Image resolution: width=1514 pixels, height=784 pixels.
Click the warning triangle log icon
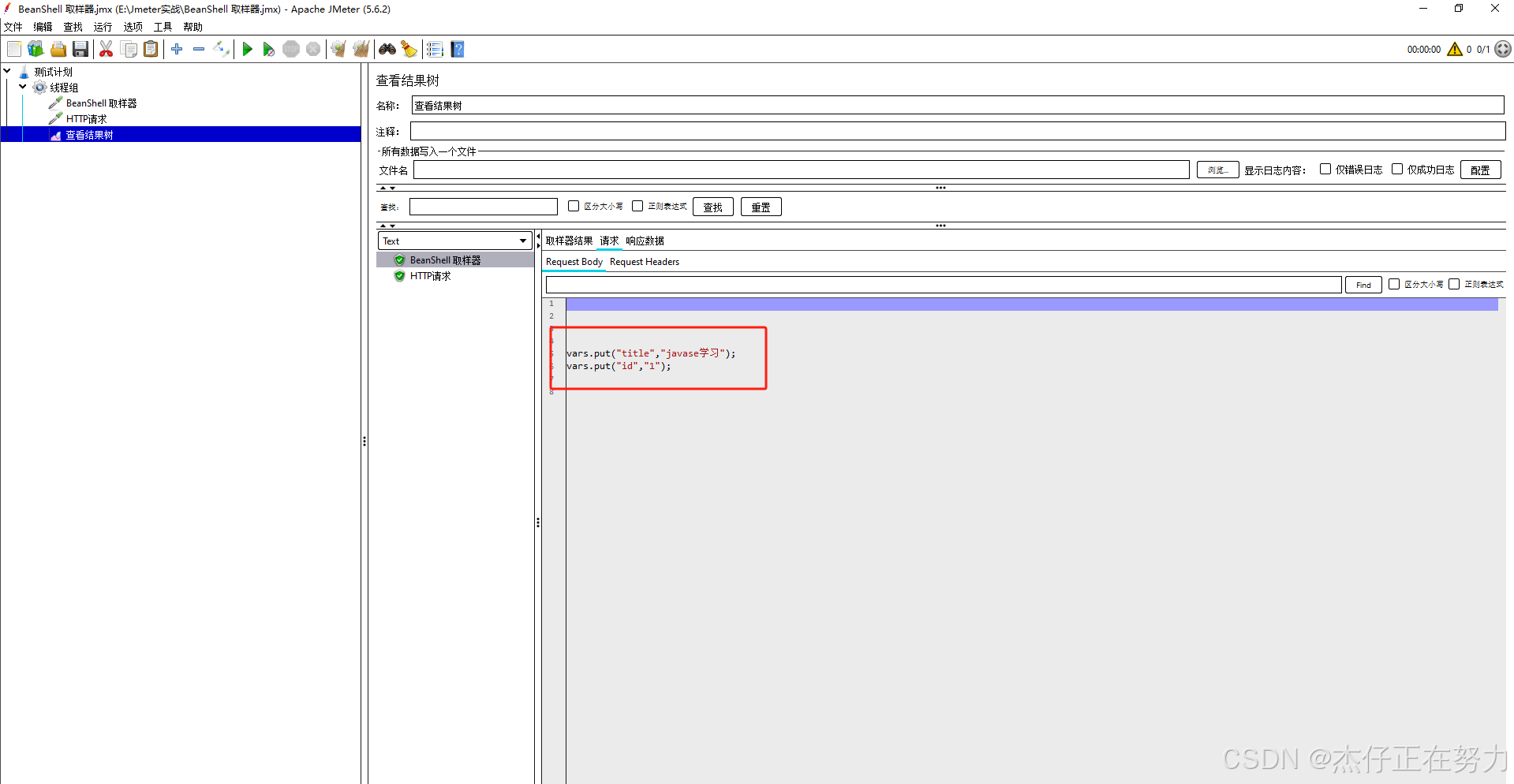tap(1455, 49)
